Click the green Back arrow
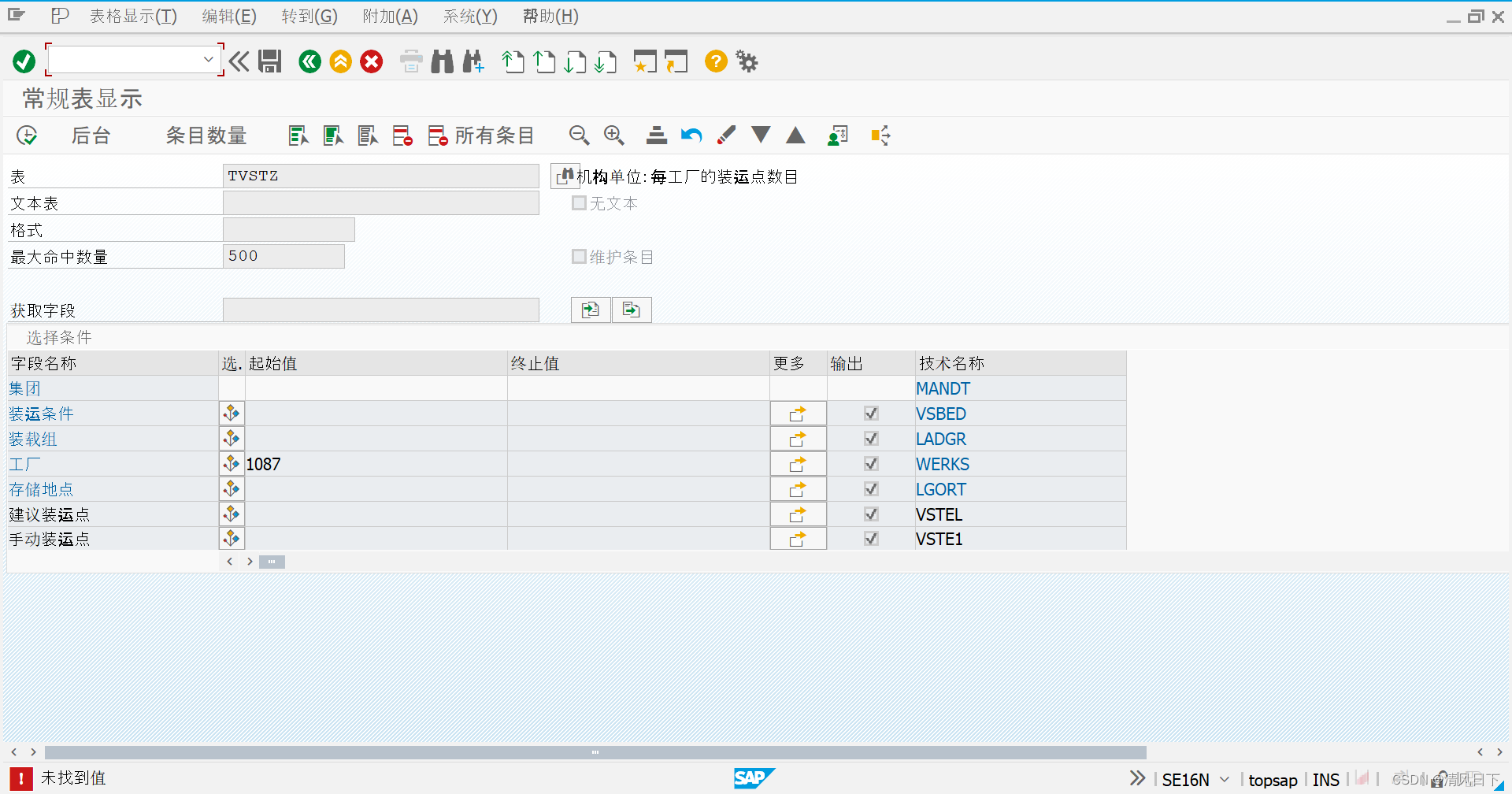1512x794 pixels. (309, 61)
